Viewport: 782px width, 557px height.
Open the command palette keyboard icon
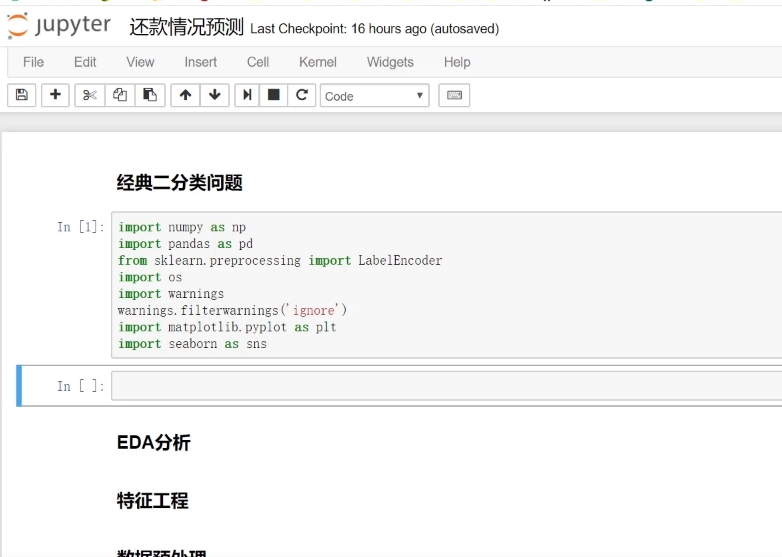[454, 96]
